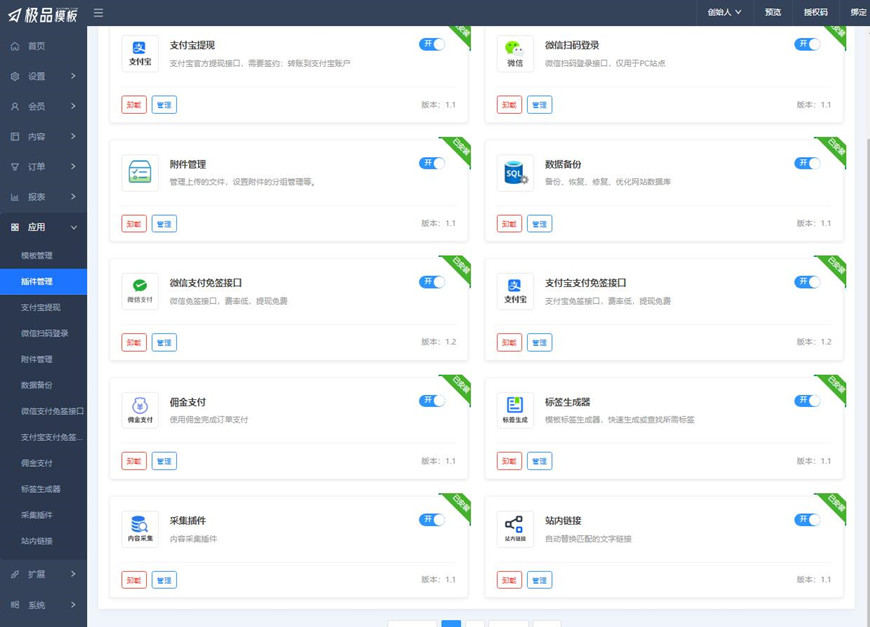
Task: Click the 采集插件 plugin icon
Action: click(140, 529)
